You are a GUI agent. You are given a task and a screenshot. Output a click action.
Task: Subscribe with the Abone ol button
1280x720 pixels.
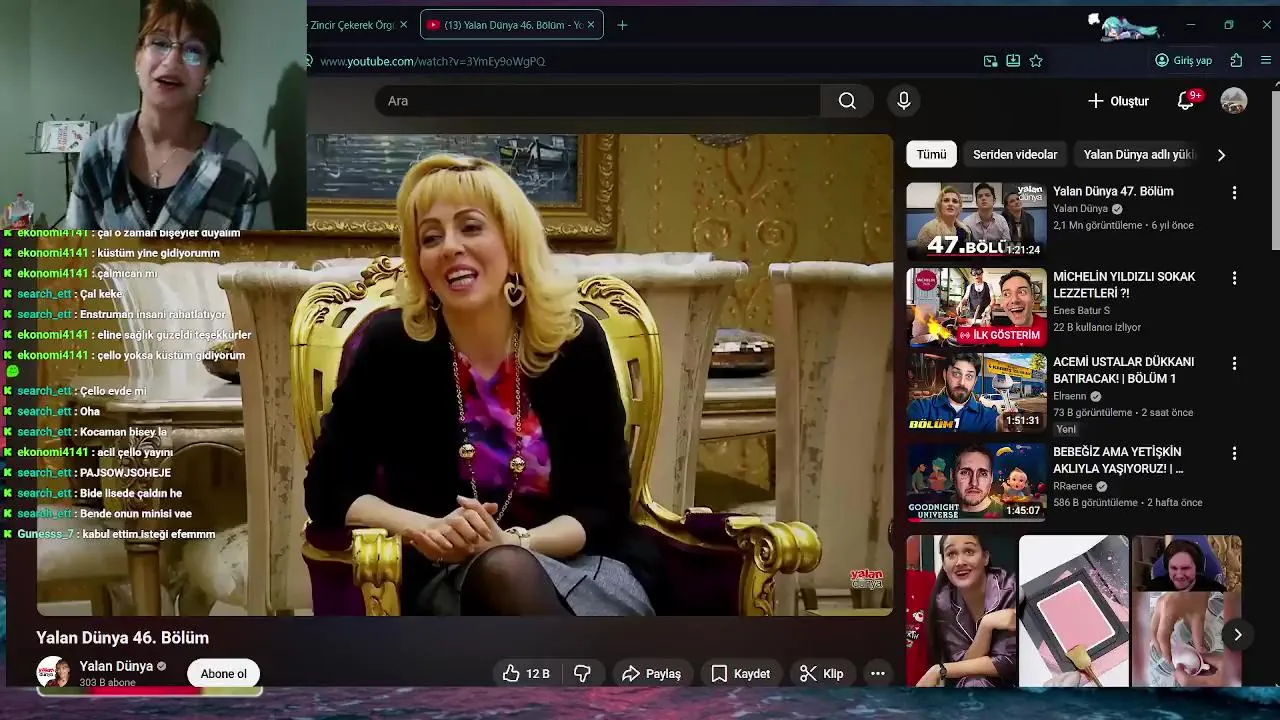point(224,674)
